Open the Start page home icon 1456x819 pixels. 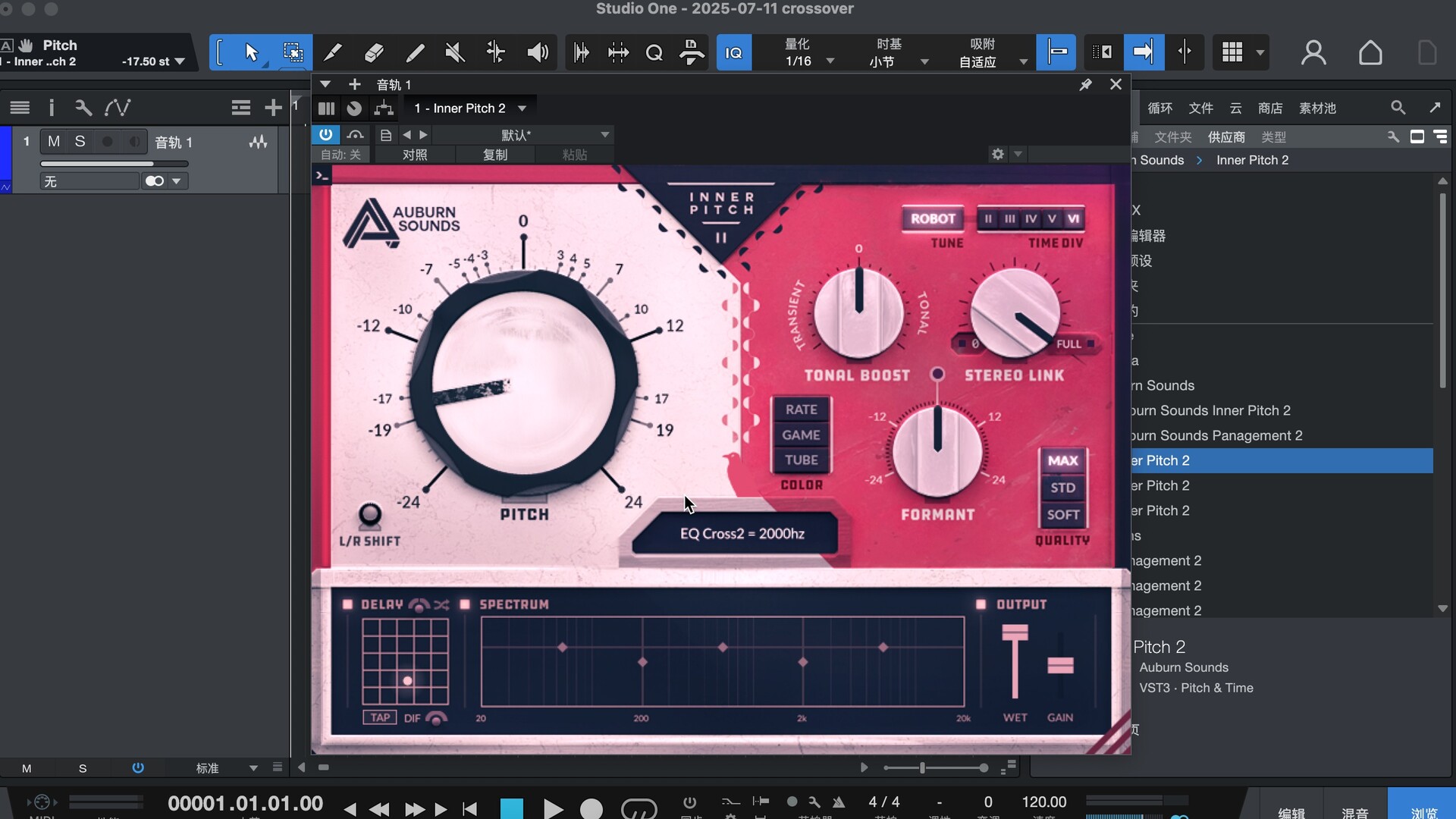[x=1370, y=52]
